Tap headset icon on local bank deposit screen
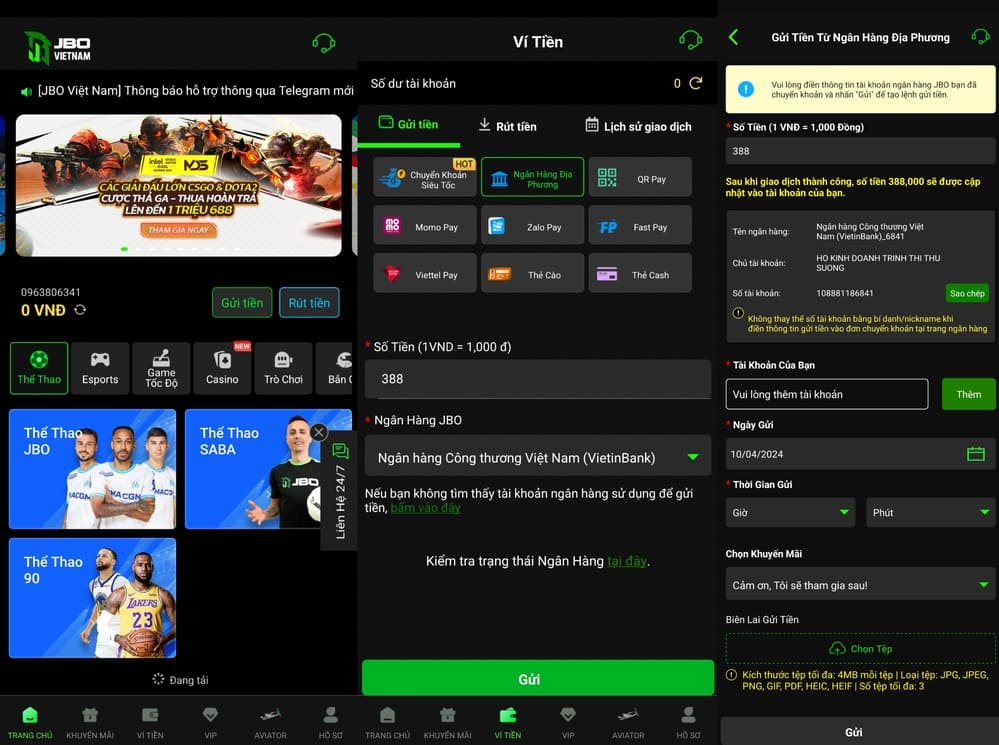 pos(980,36)
